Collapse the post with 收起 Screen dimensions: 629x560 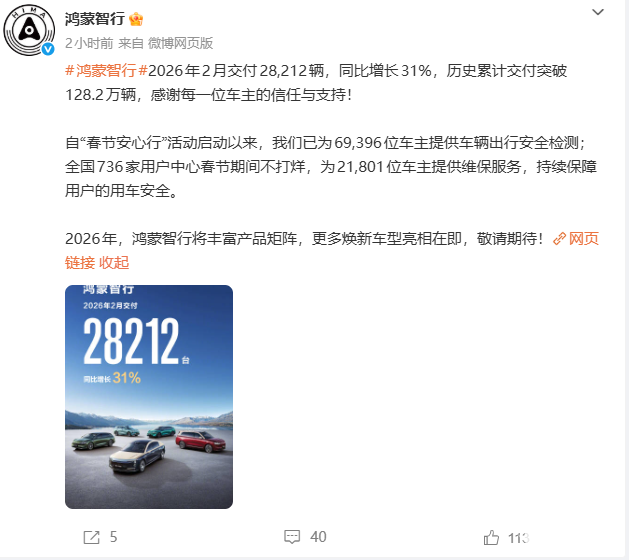coord(114,263)
